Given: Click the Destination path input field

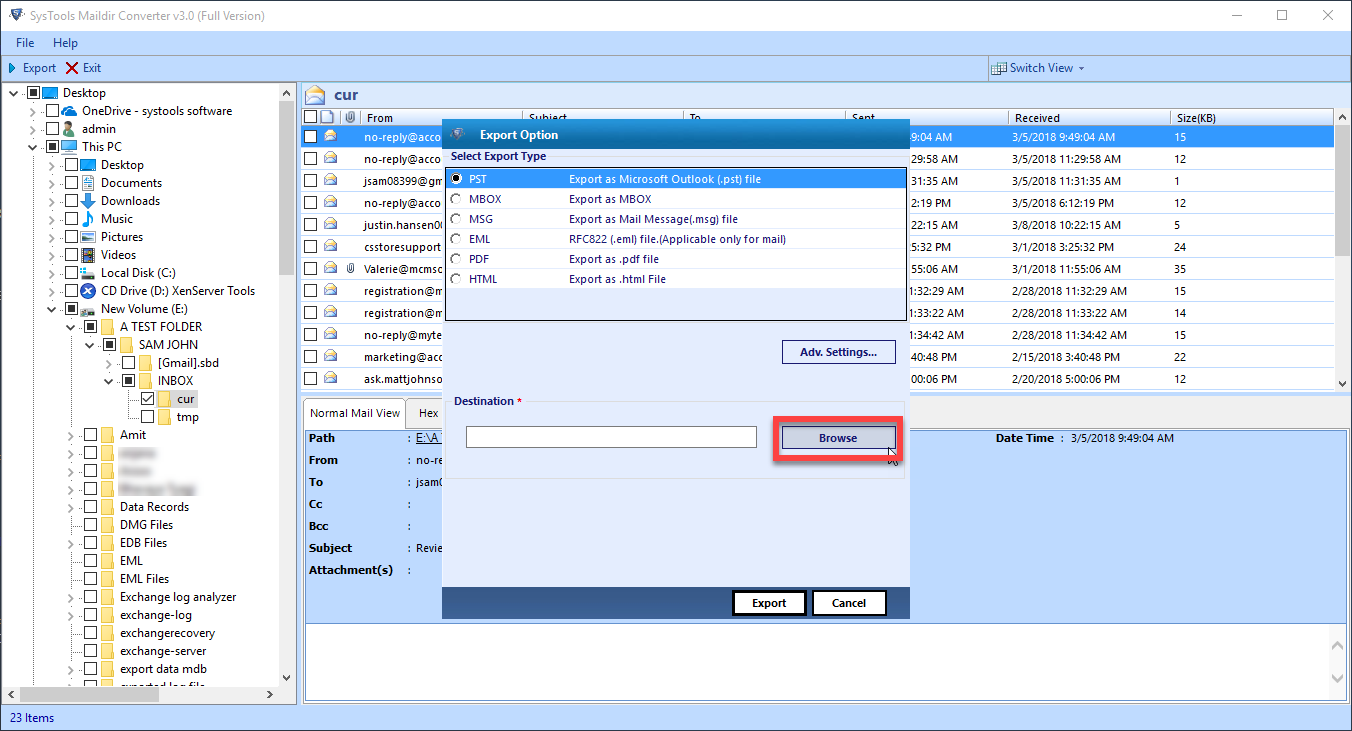Looking at the screenshot, I should coord(611,437).
